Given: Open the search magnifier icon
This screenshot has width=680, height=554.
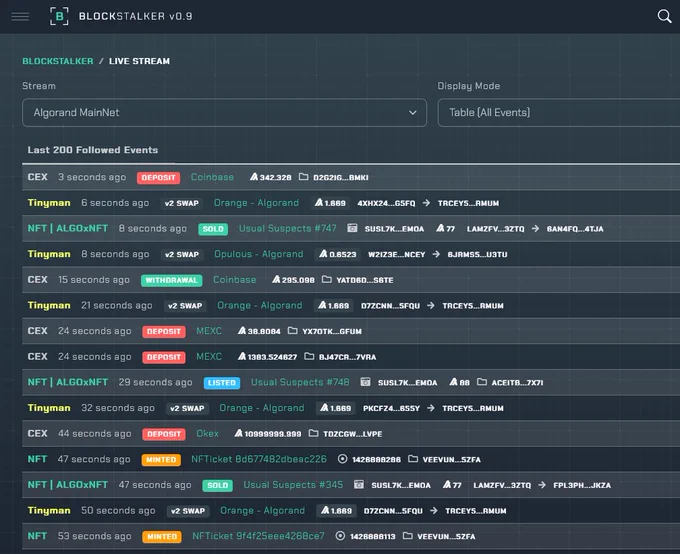Looking at the screenshot, I should click(x=664, y=16).
